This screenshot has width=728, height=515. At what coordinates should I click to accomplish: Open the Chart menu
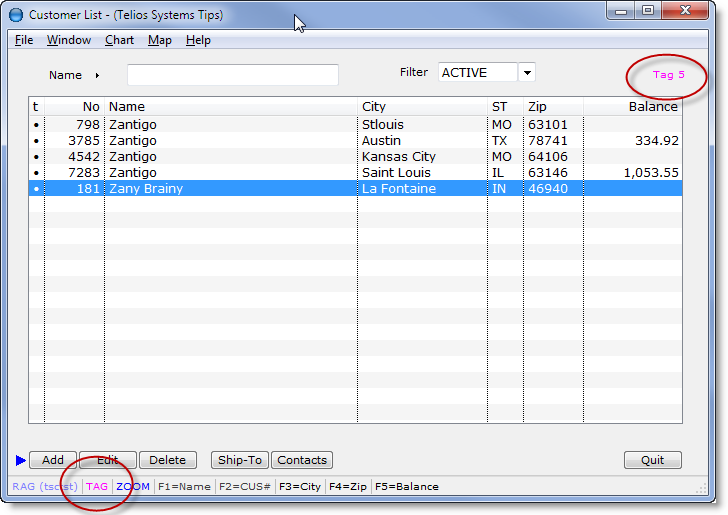click(119, 40)
